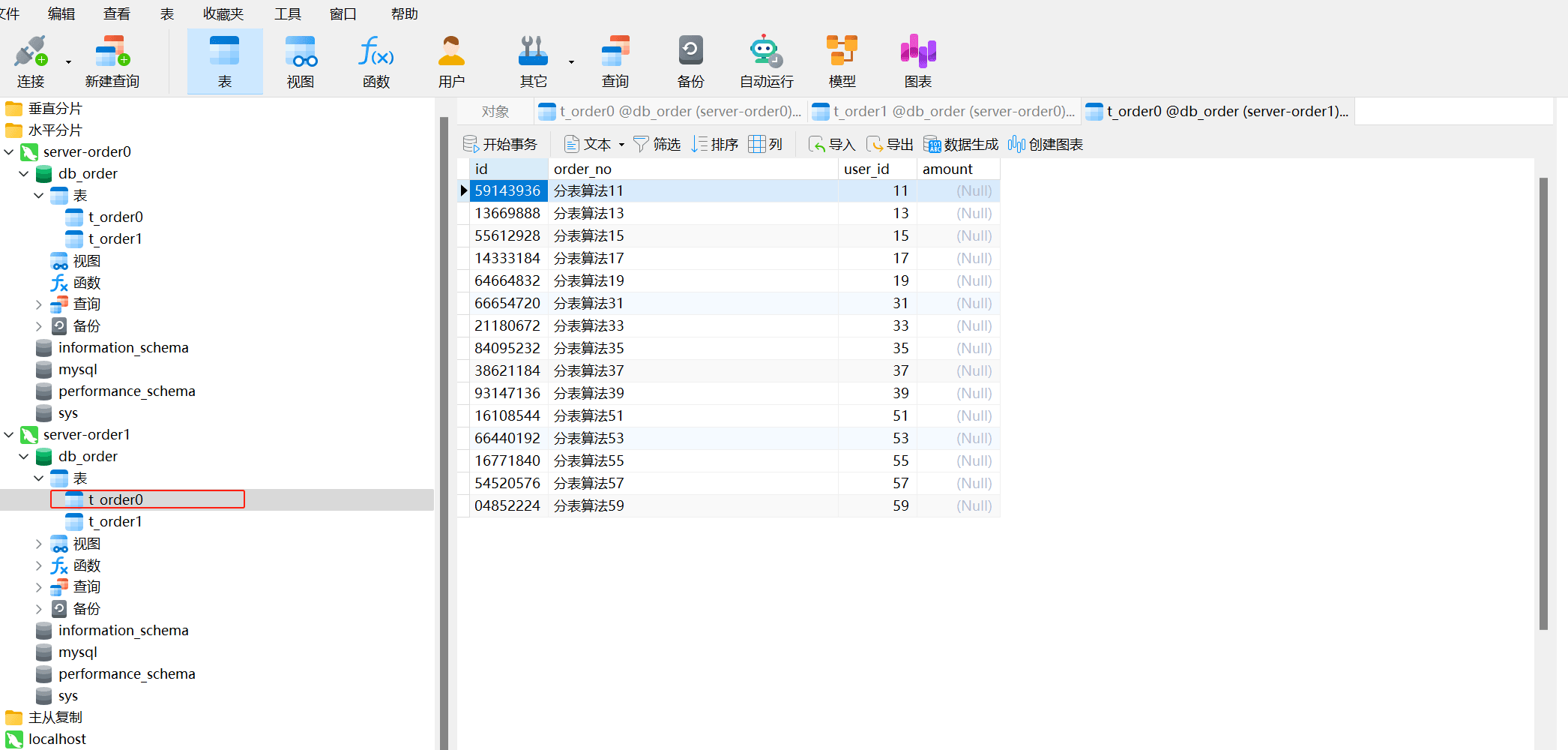Click the amount Null cell in row 59
1568x750 pixels.
(x=958, y=506)
